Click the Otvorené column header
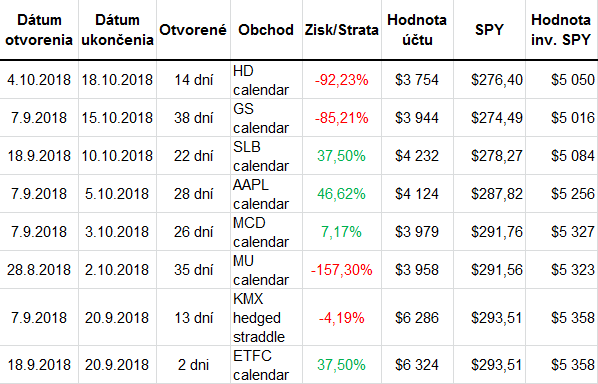 (193, 30)
